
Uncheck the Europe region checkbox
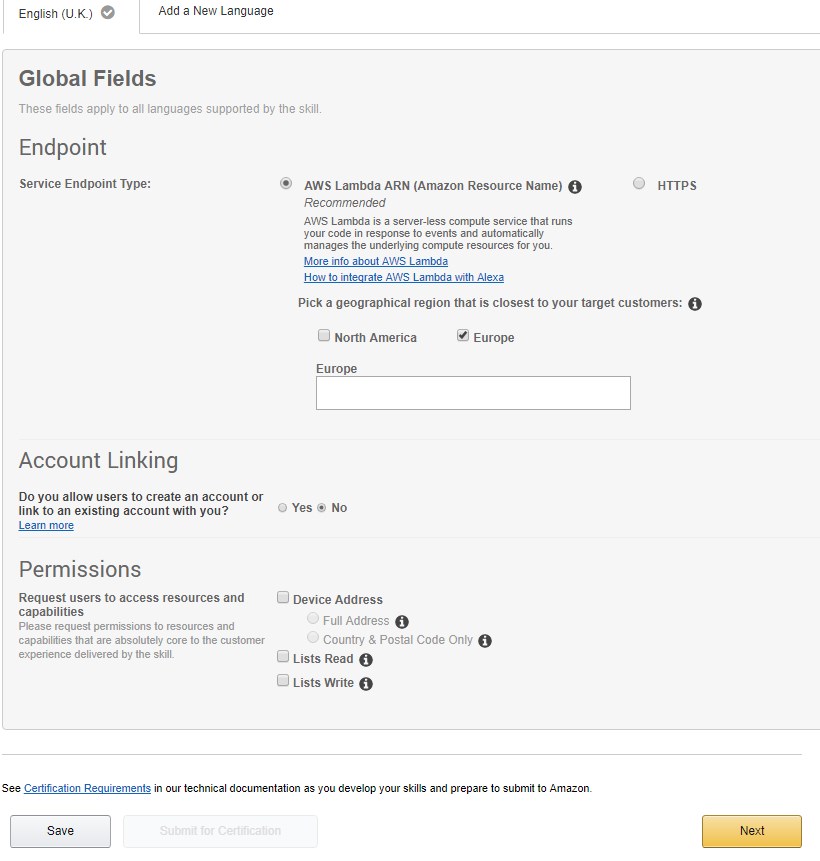click(x=463, y=336)
